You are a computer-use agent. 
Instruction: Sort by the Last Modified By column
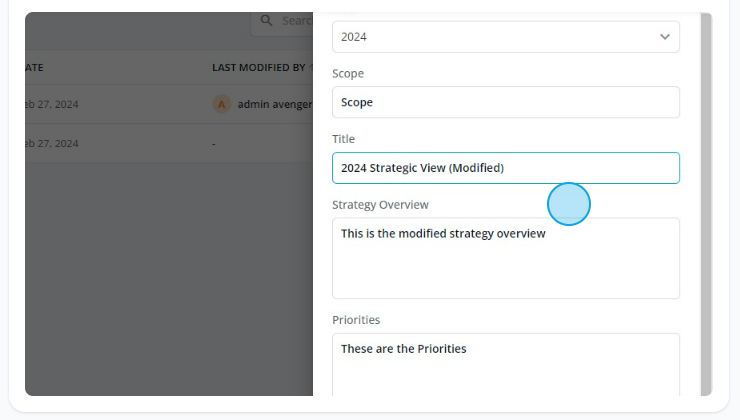click(x=259, y=67)
